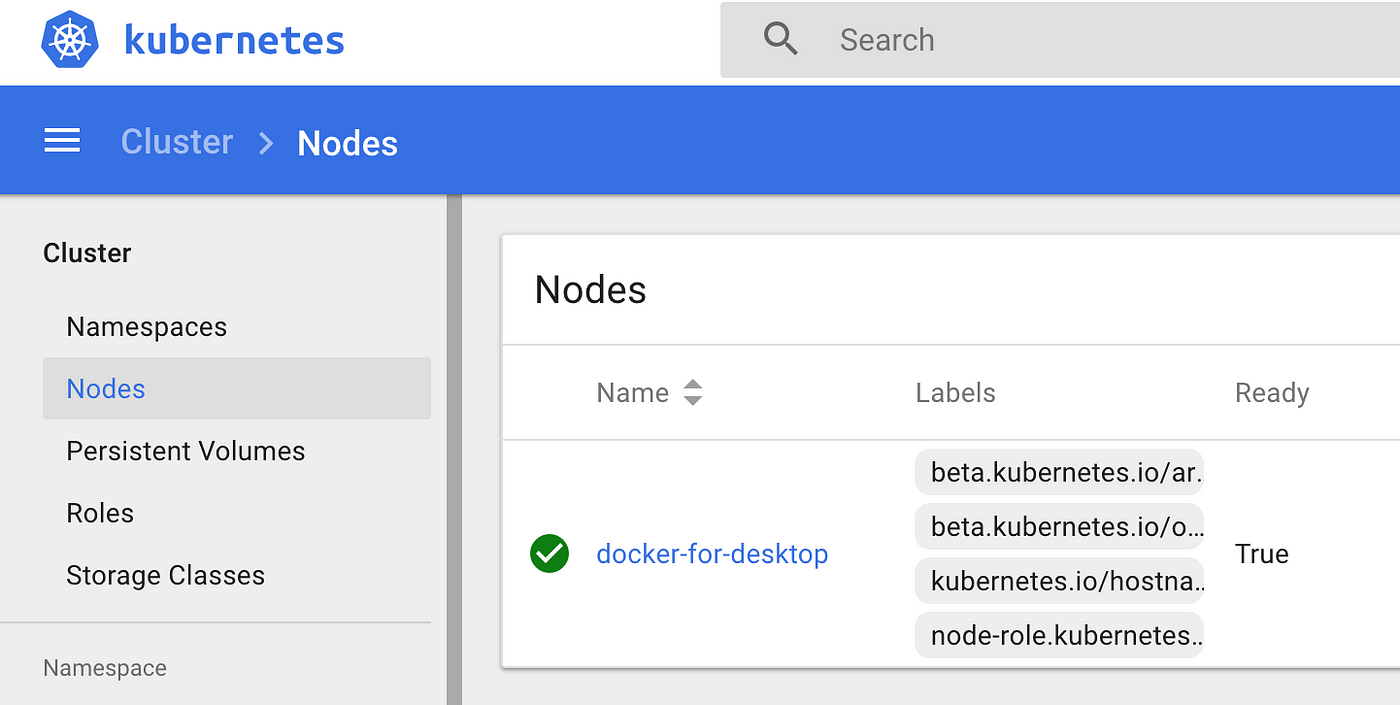Focus the Search input field
The height and width of the screenshot is (705, 1400).
point(1060,40)
